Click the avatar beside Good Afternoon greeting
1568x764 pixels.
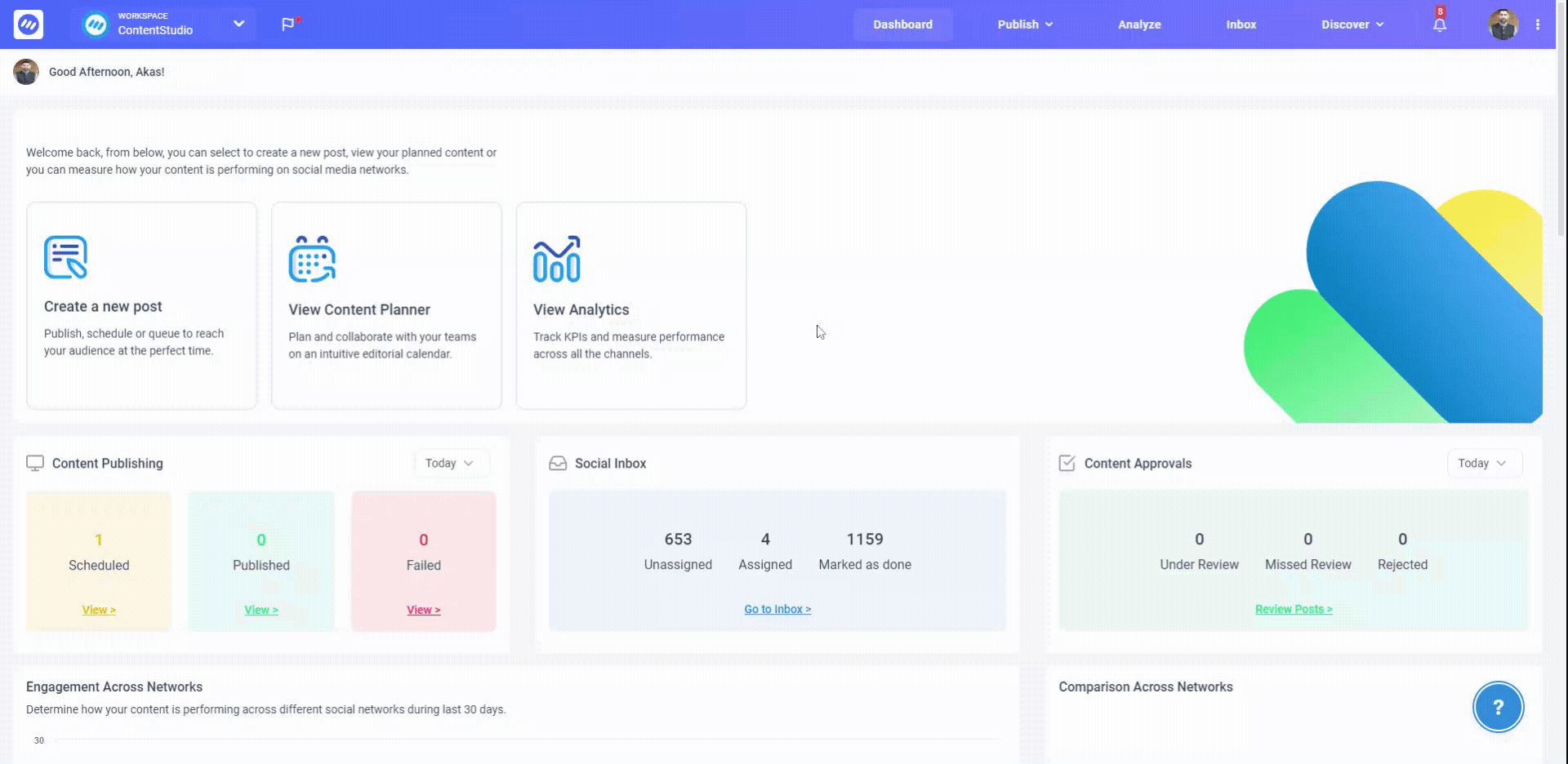(26, 72)
